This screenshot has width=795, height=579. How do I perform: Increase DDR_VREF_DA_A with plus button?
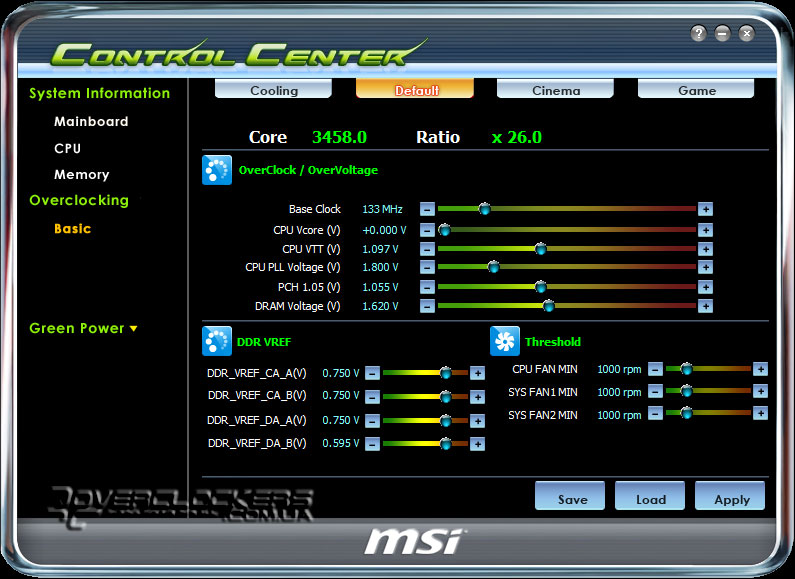coord(477,421)
